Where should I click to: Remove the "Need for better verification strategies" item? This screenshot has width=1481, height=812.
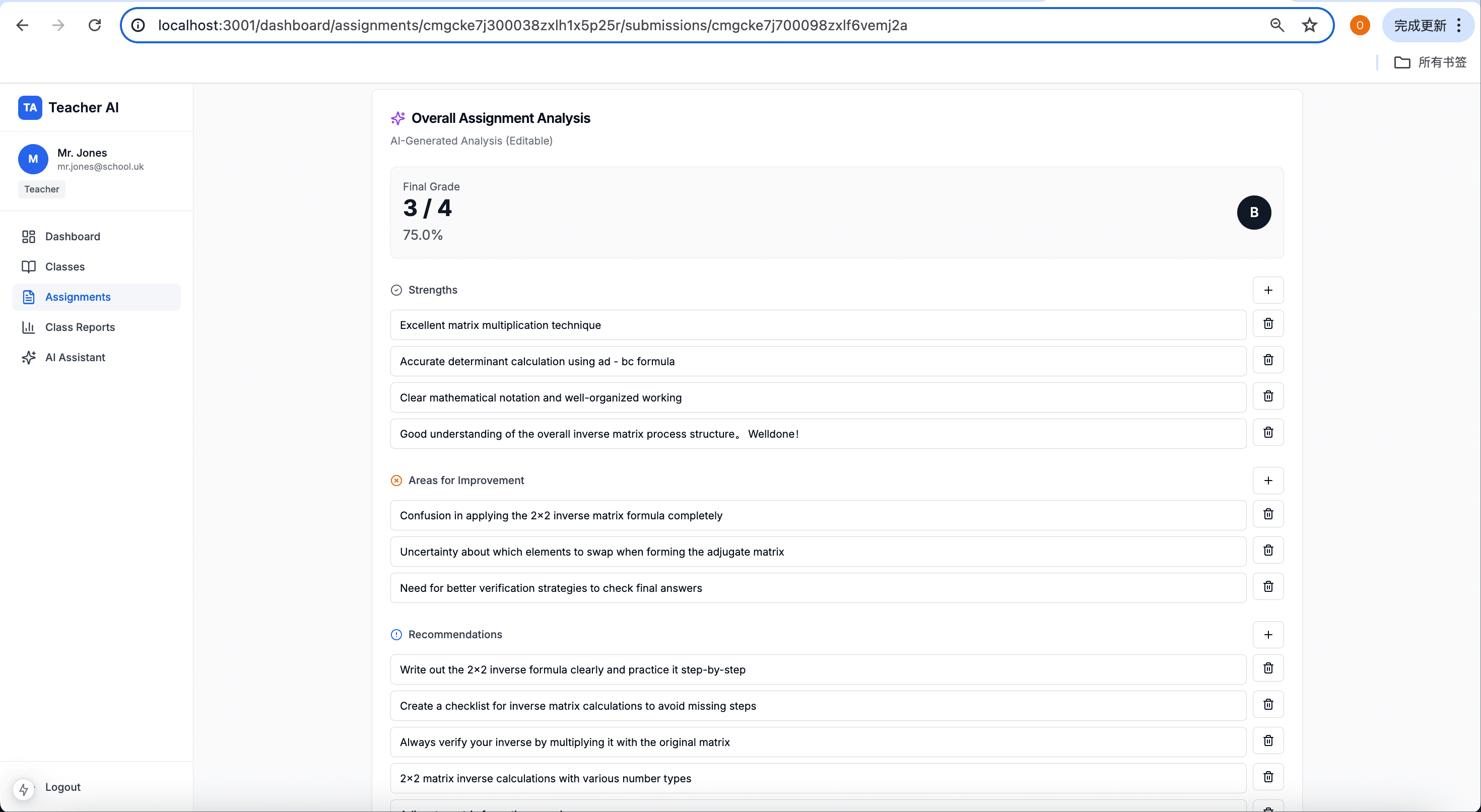(1268, 586)
